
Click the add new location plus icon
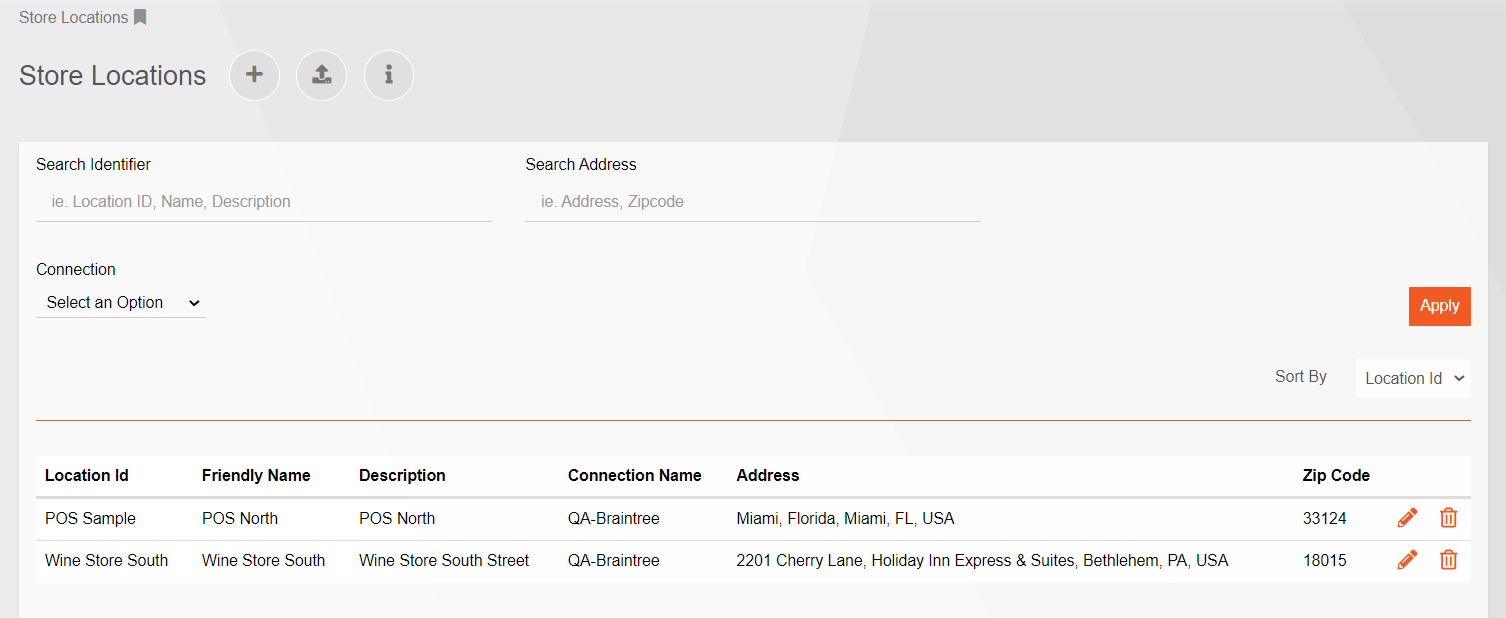pos(254,75)
